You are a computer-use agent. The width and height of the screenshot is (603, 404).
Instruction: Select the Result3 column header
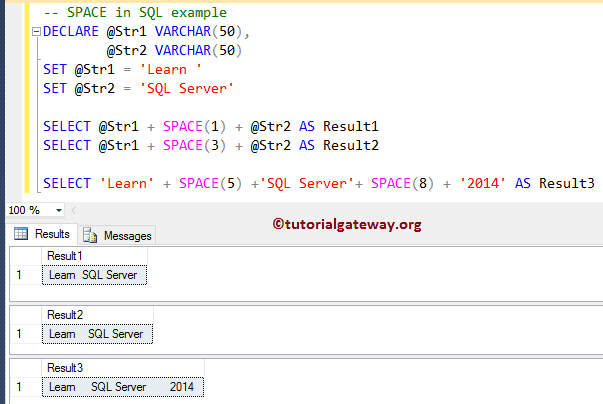click(x=123, y=368)
